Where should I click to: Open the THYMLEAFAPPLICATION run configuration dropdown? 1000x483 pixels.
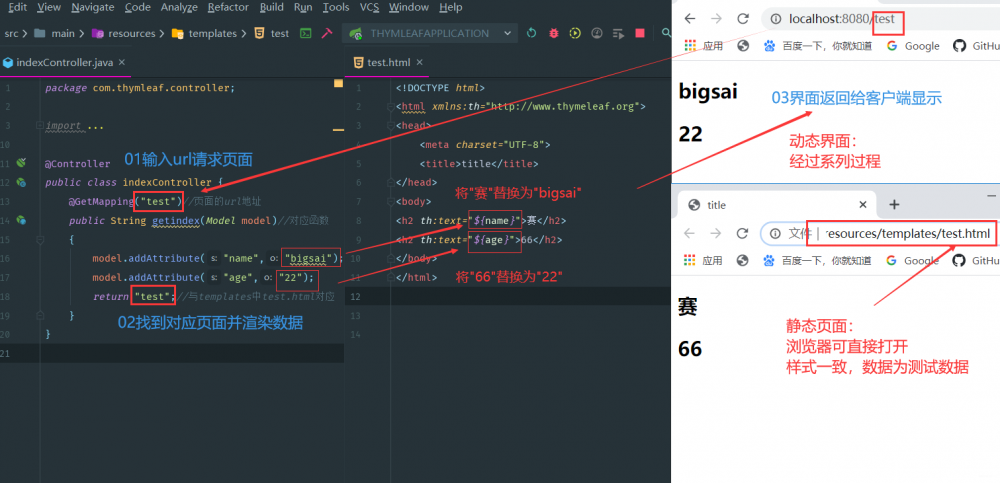429,33
